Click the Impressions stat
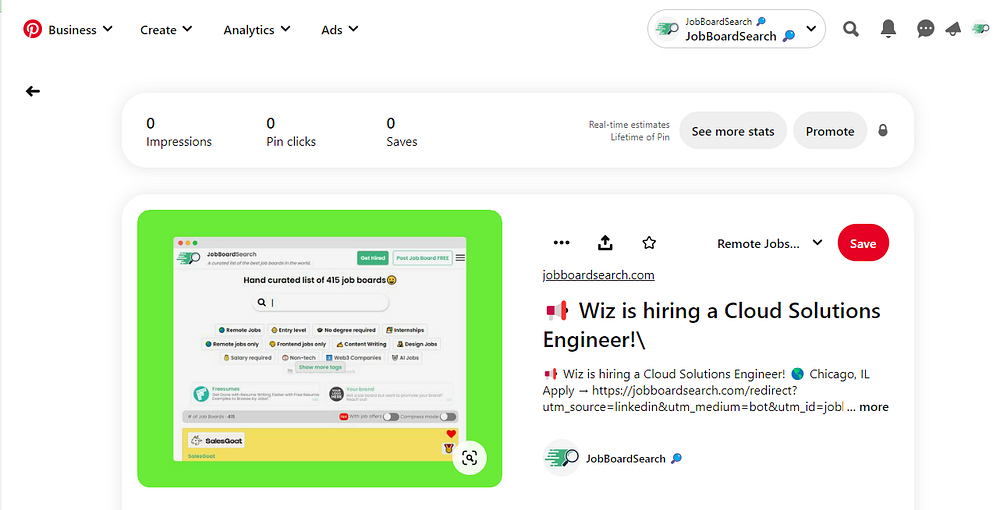Viewport: 1000px width, 510px height. (179, 132)
